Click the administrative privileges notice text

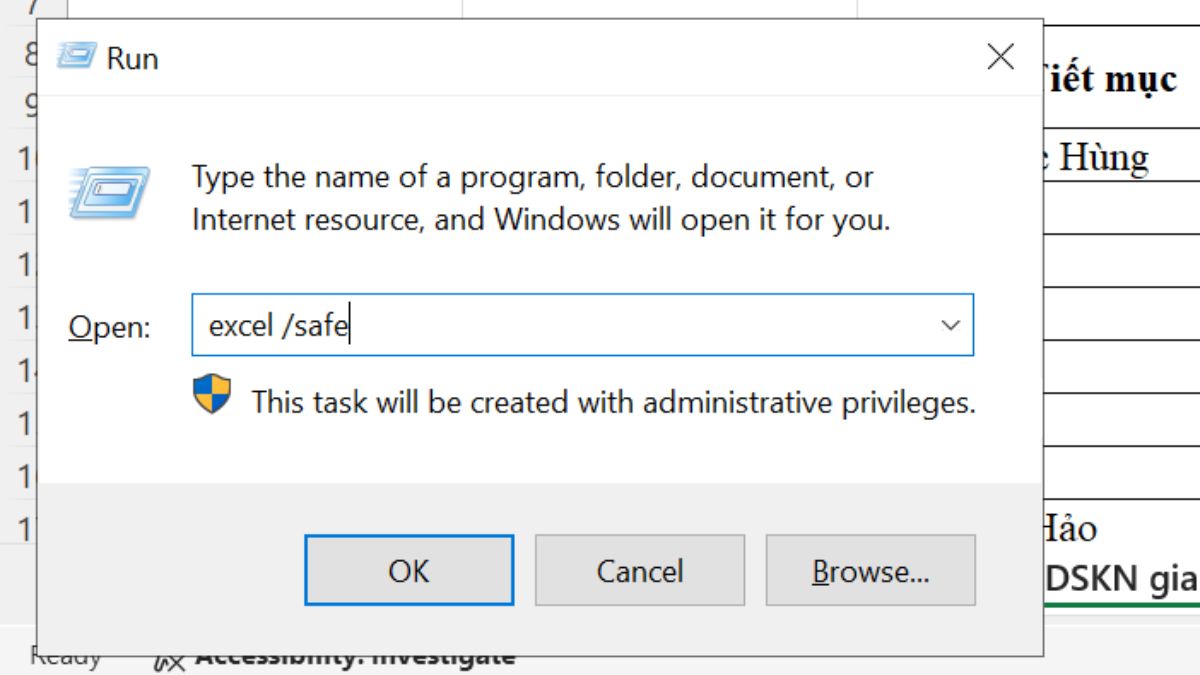pyautogui.click(x=612, y=403)
